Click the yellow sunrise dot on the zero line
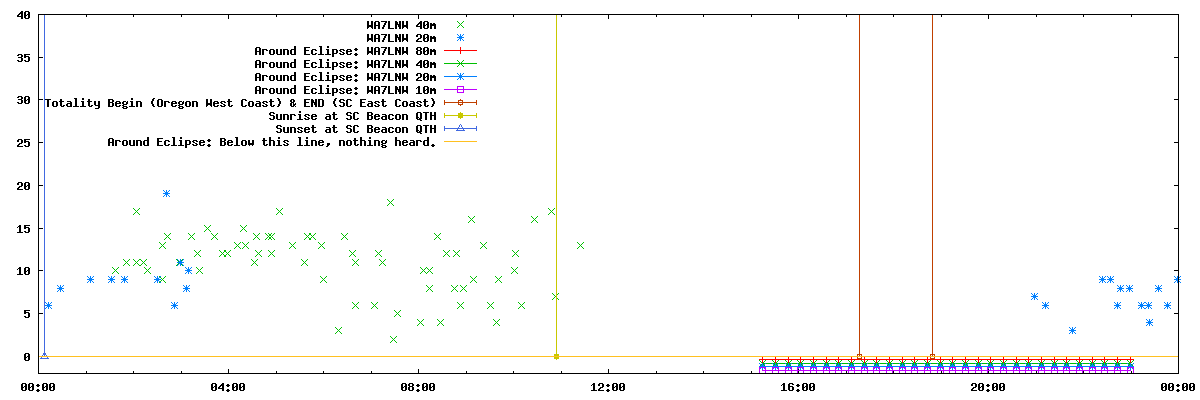Image resolution: width=1200 pixels, height=400 pixels. [556, 356]
